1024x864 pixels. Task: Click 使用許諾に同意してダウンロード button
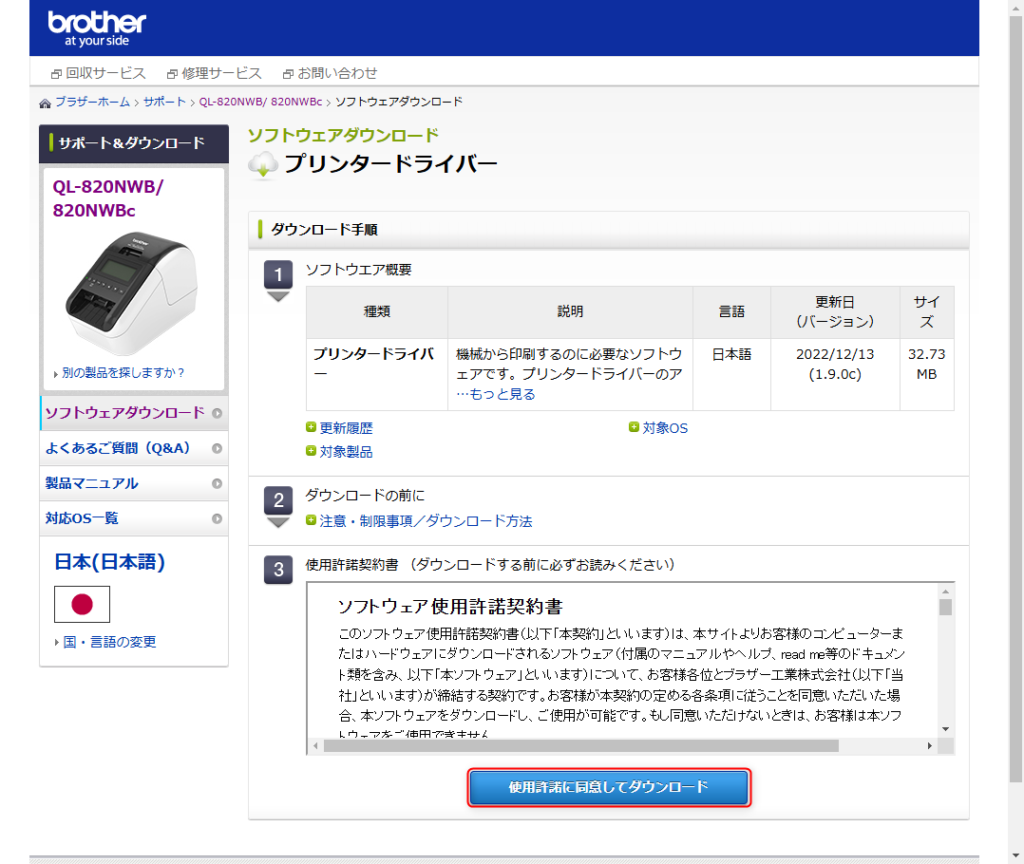(609, 788)
